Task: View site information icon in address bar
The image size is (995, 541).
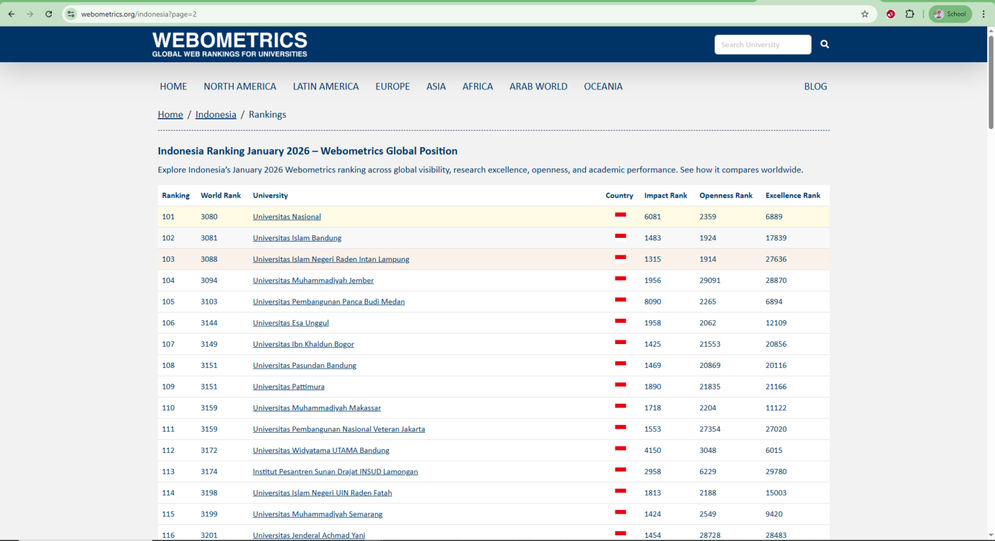Action: pyautogui.click(x=71, y=14)
